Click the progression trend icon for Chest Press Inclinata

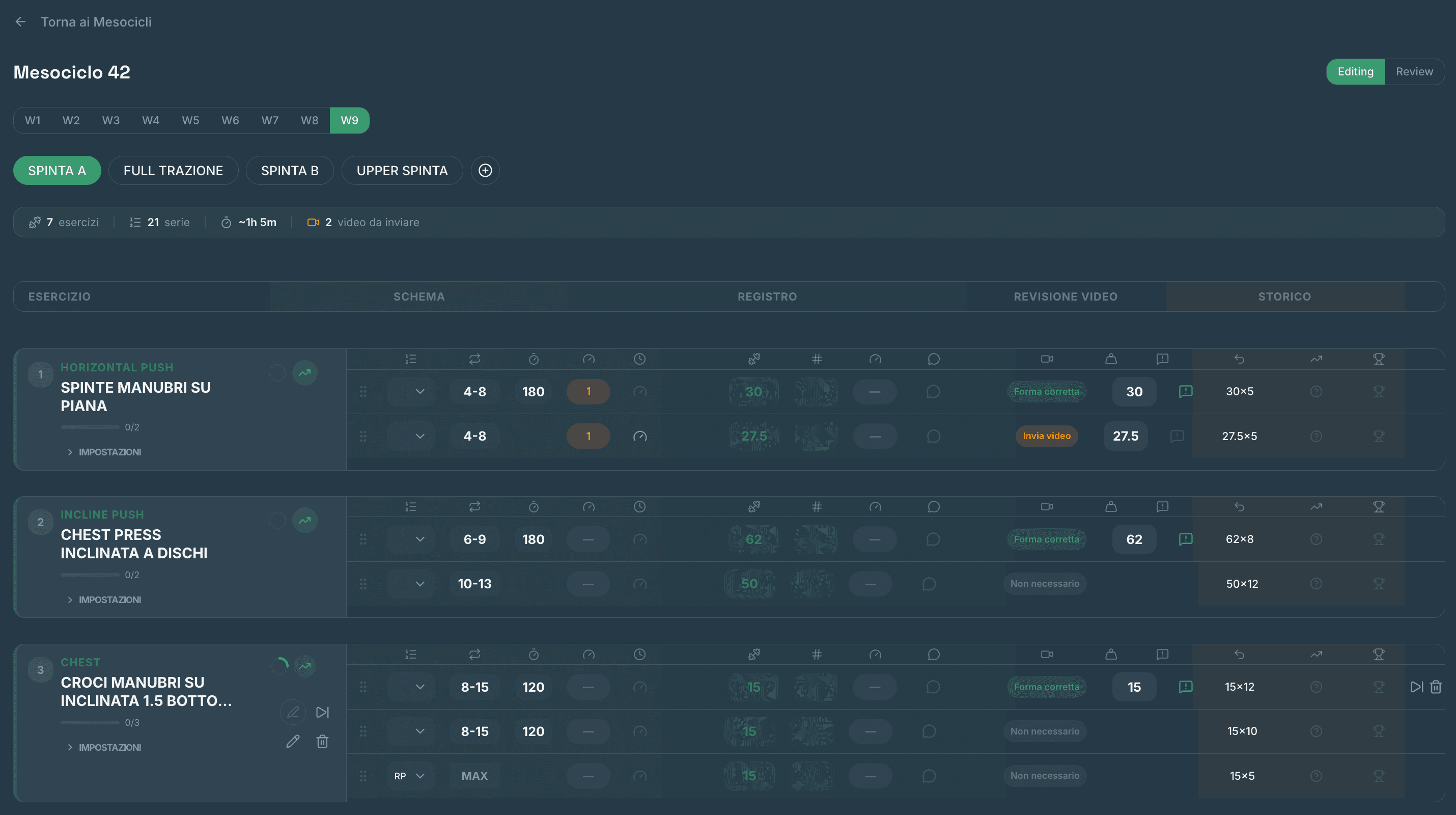304,521
